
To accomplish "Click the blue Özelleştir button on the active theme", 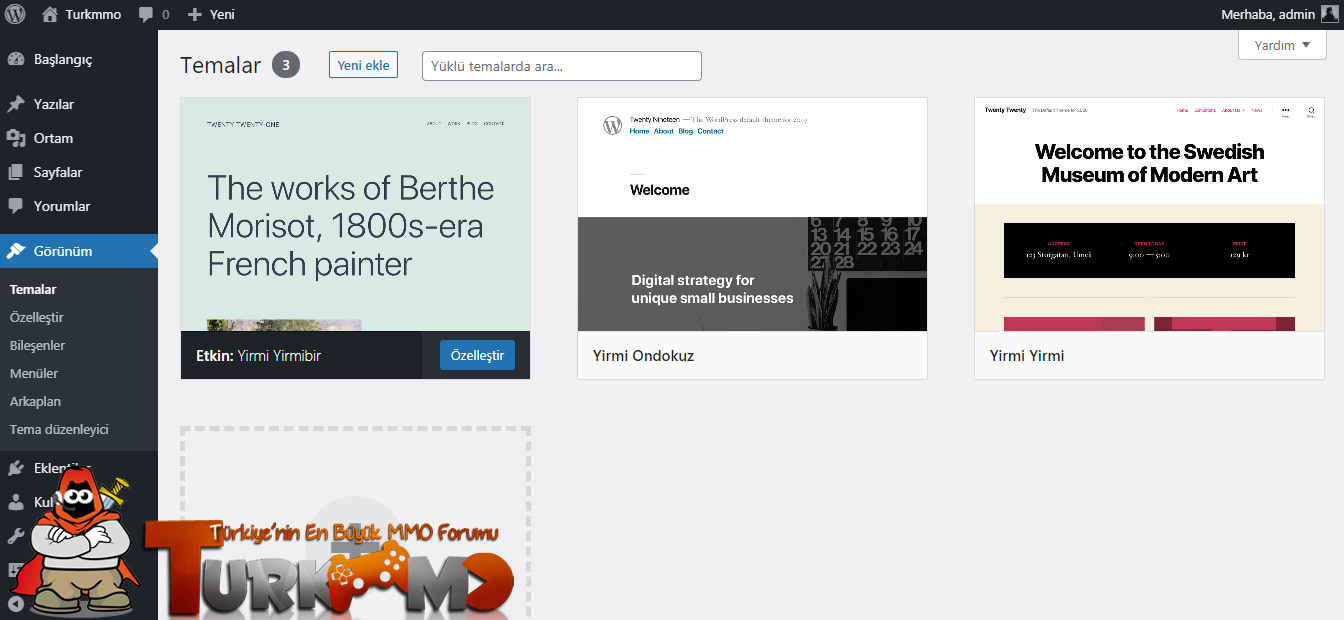I will (x=477, y=355).
